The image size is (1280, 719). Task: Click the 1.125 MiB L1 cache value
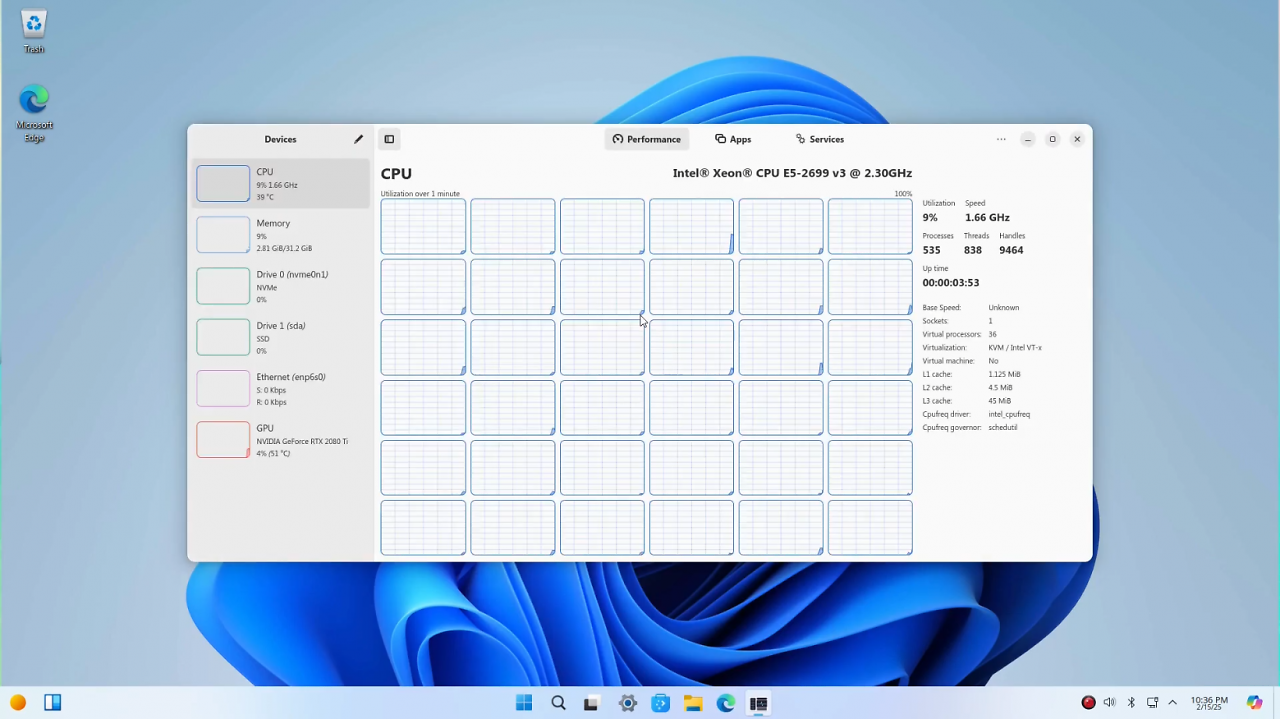click(1004, 374)
